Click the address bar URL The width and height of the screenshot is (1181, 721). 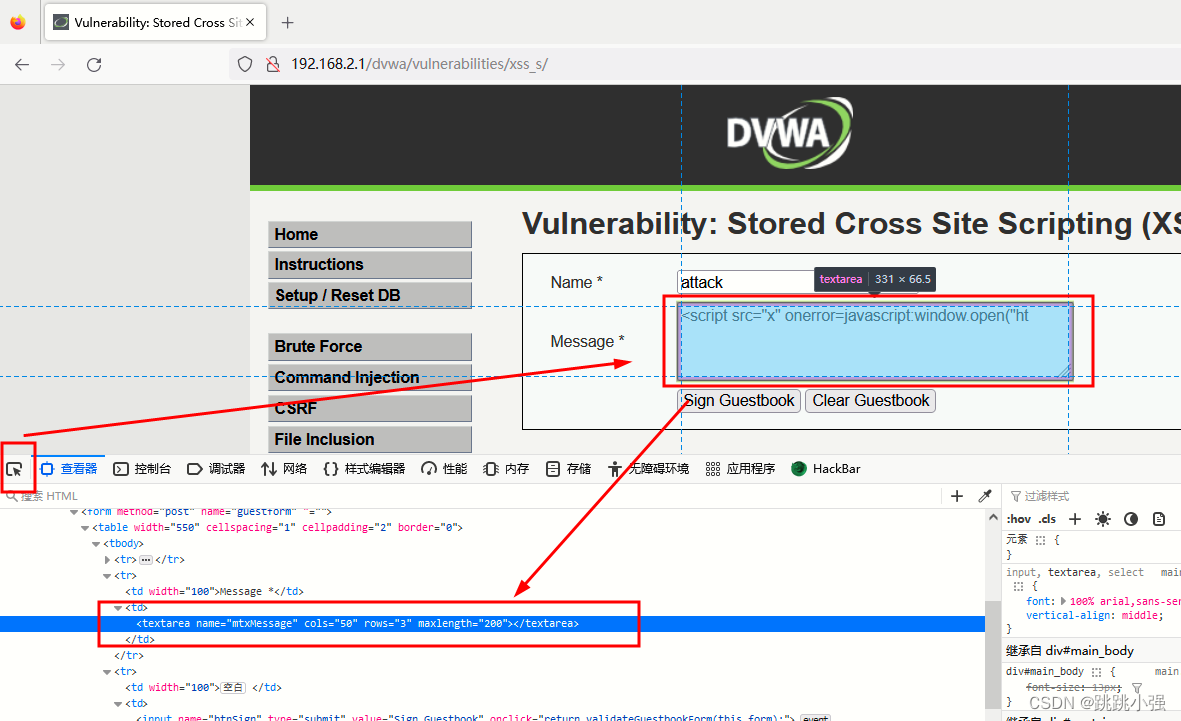420,64
